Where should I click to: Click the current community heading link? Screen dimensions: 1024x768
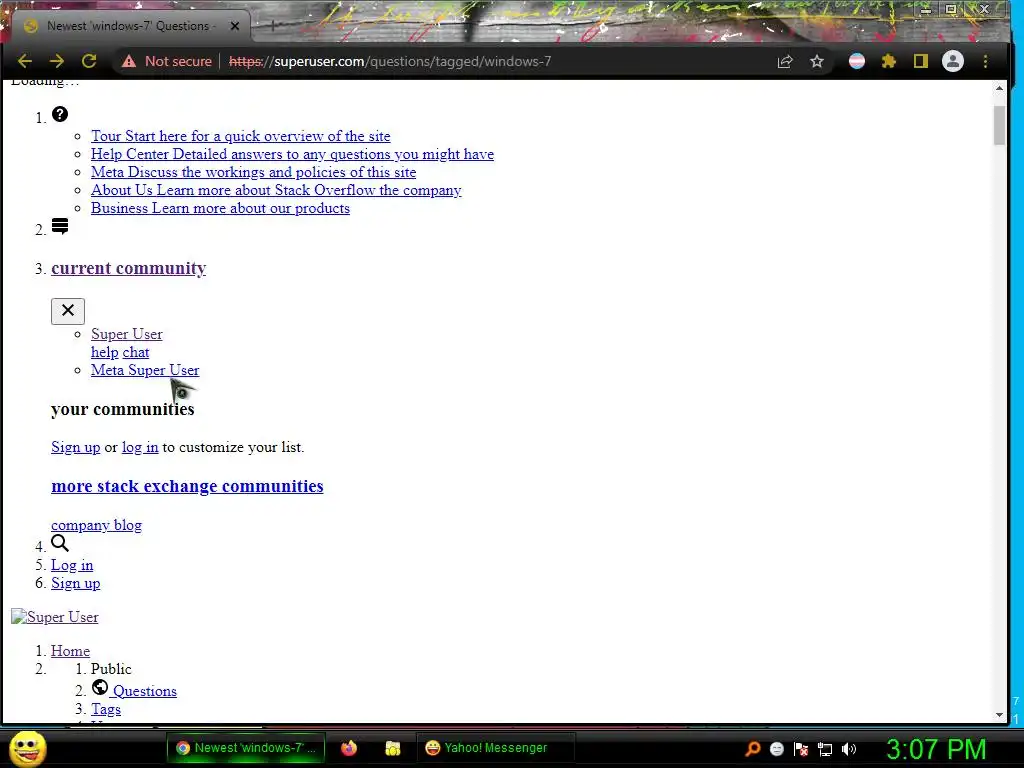coord(129,268)
